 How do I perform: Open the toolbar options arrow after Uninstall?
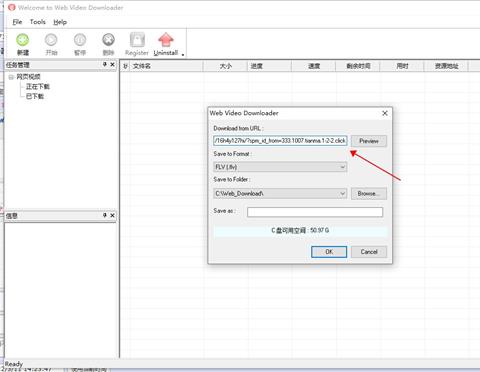point(183,54)
